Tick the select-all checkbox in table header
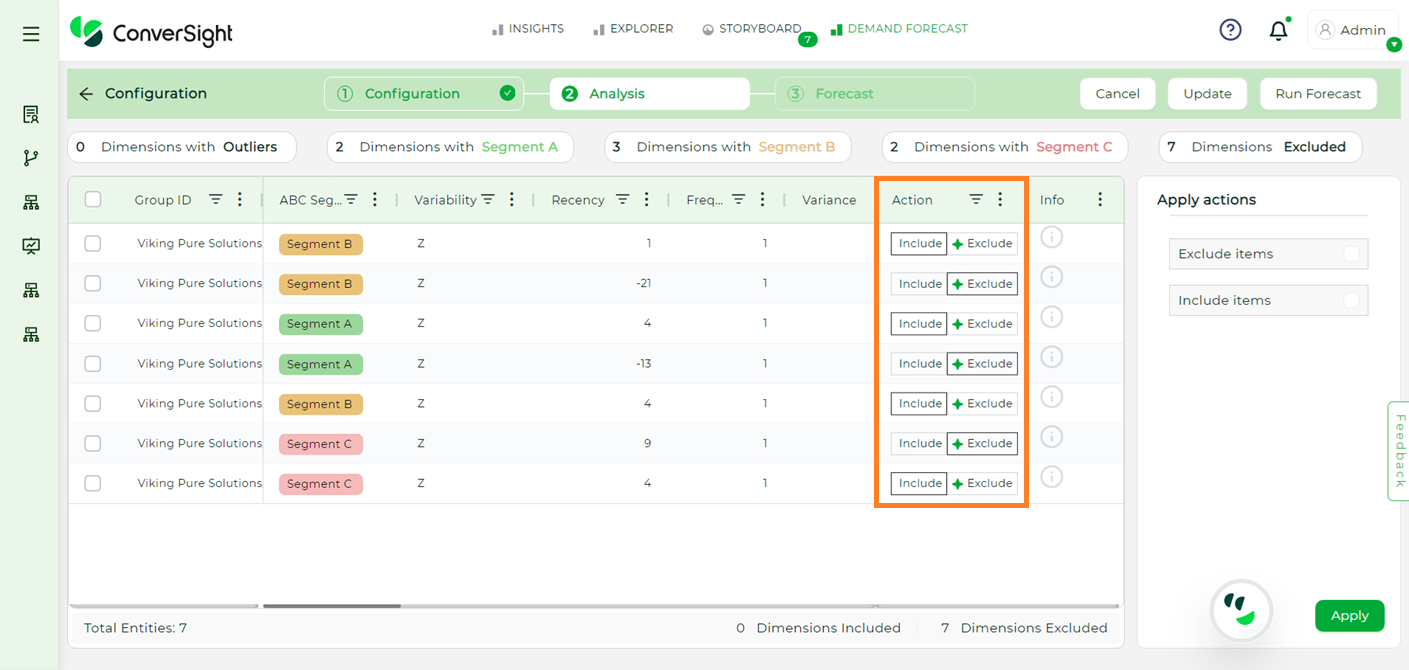Image resolution: width=1409 pixels, height=670 pixels. tap(93, 199)
